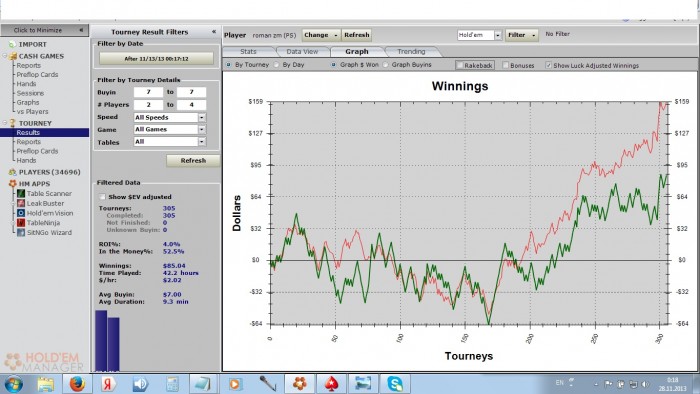Select the By Tourney radio button
Viewport: 700px width, 394px height.
[x=229, y=65]
